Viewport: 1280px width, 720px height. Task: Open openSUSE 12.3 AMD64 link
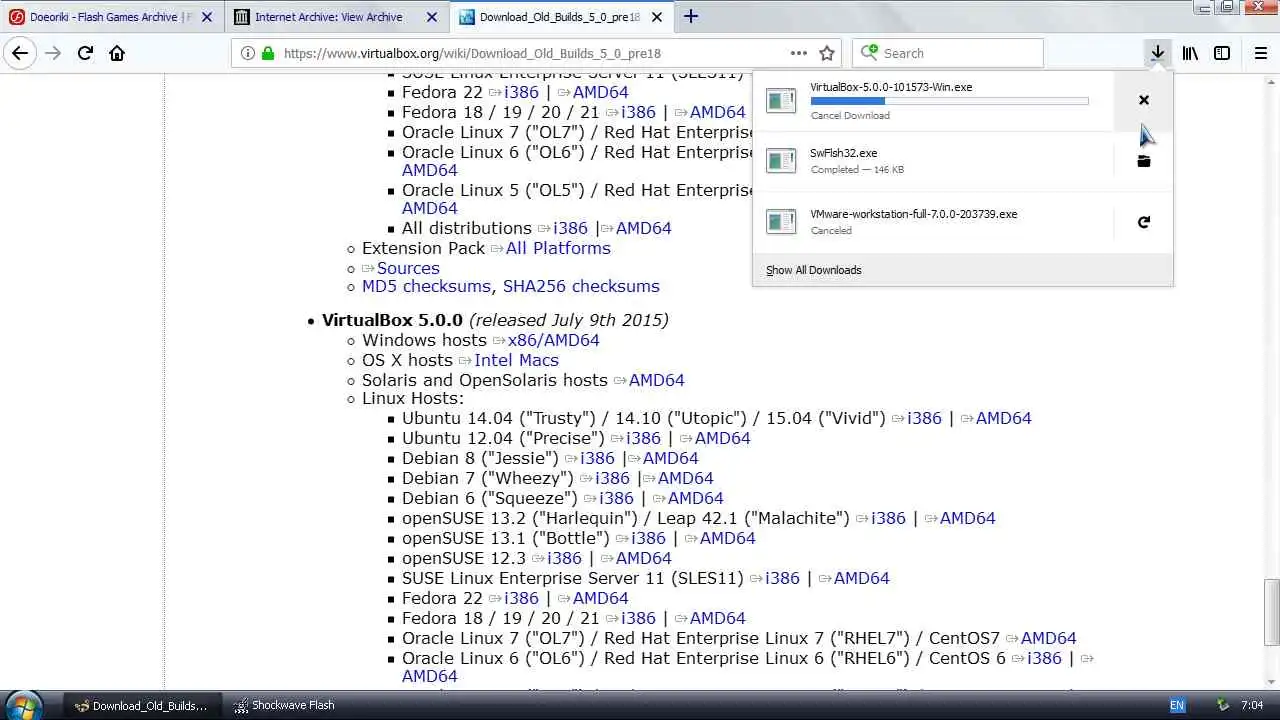(643, 558)
